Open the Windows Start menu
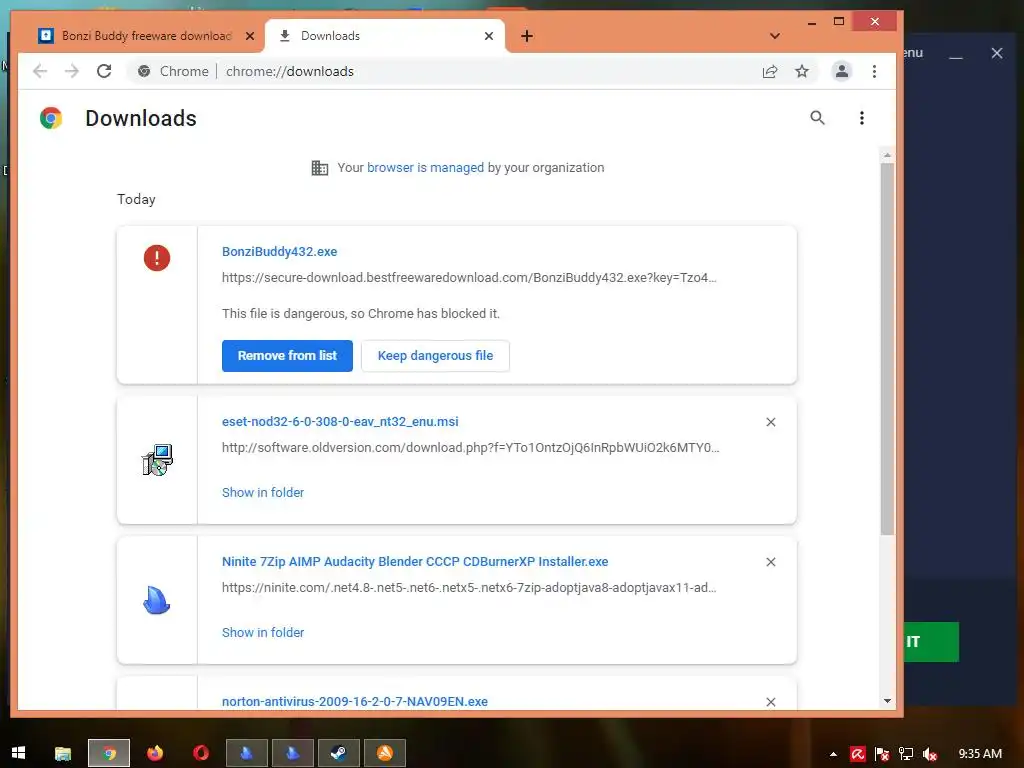Viewport: 1024px width, 768px height. (x=18, y=753)
